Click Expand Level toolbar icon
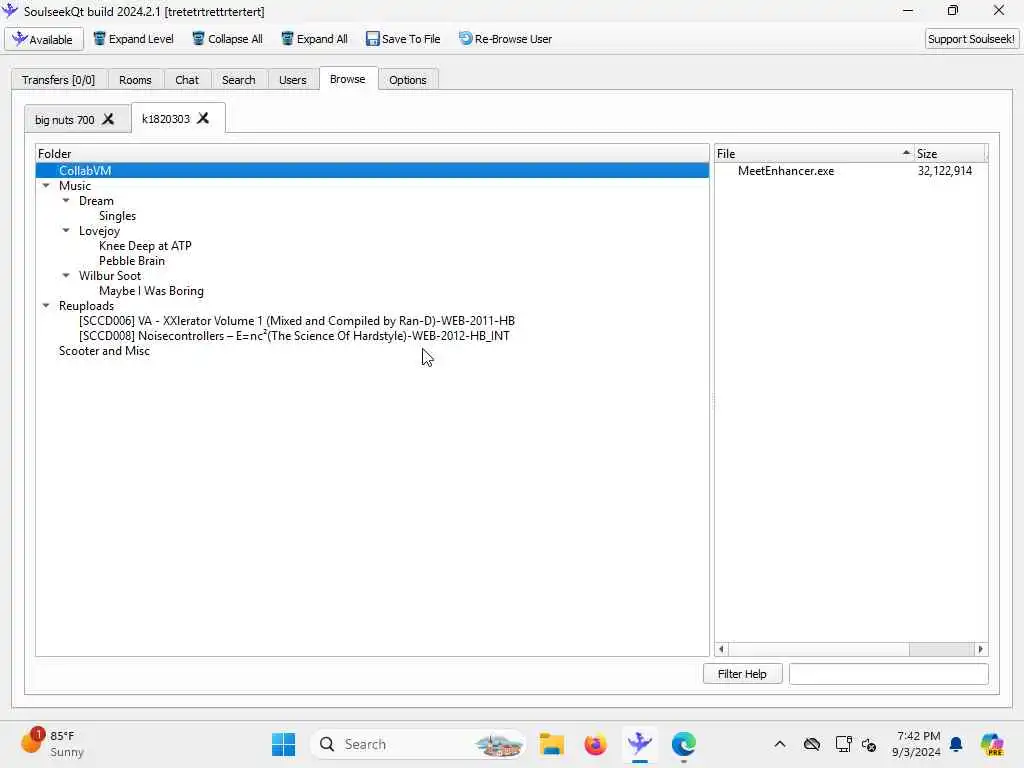1024x768 pixels. pyautogui.click(x=99, y=39)
